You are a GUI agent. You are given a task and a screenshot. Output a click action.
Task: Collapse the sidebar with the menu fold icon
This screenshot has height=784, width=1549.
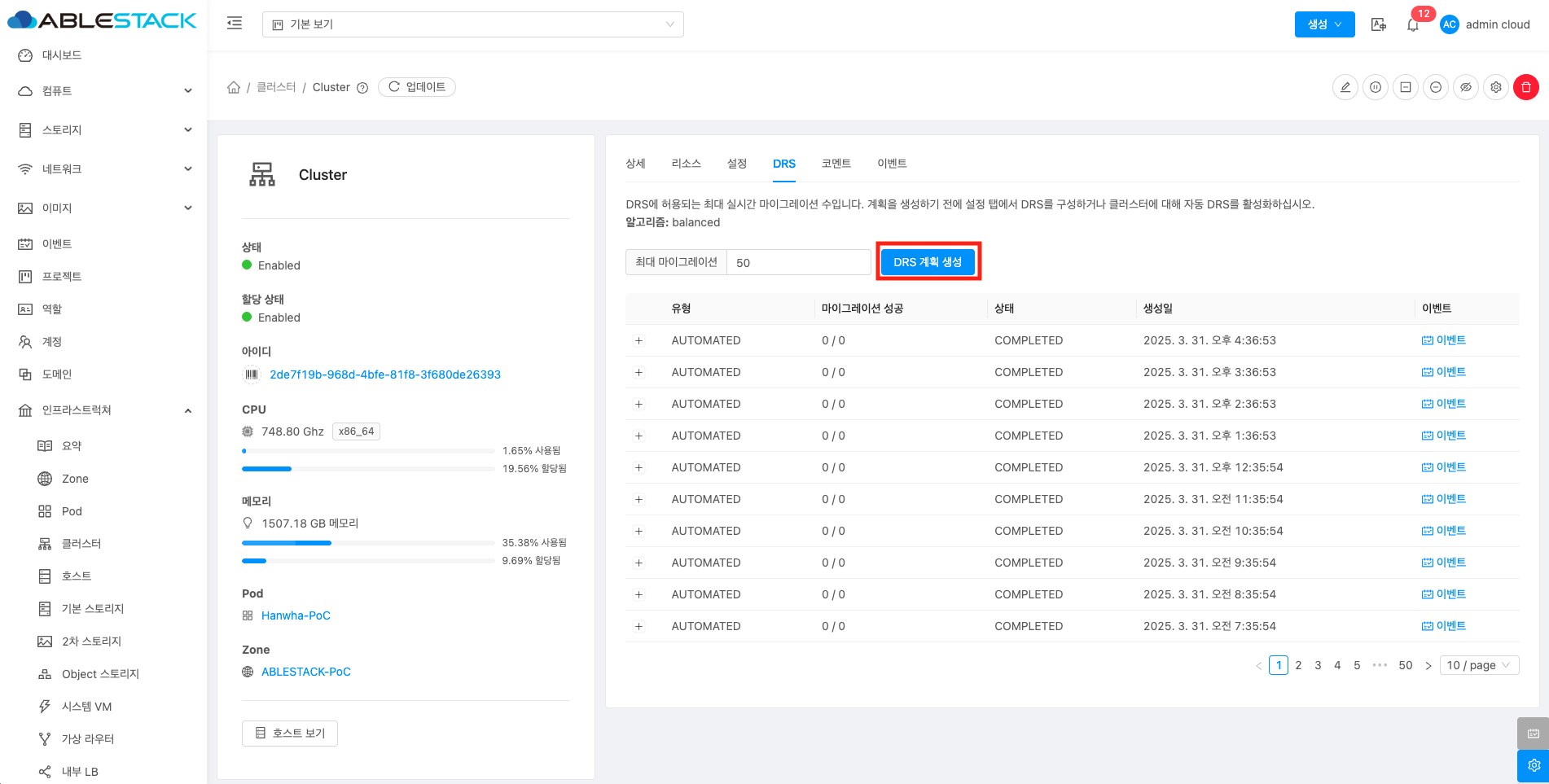tap(235, 24)
